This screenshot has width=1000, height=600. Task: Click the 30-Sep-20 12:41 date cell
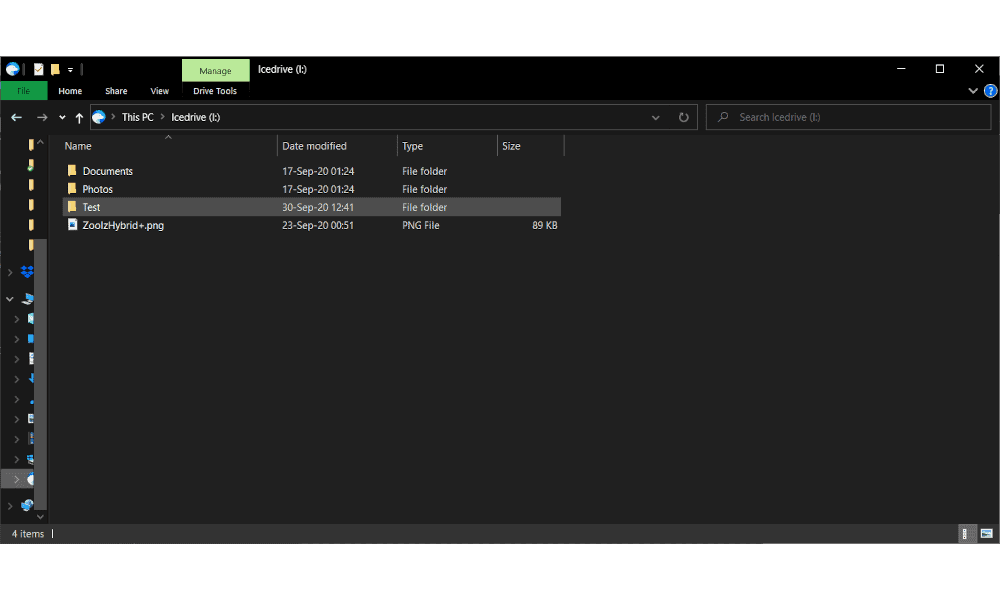tap(318, 207)
